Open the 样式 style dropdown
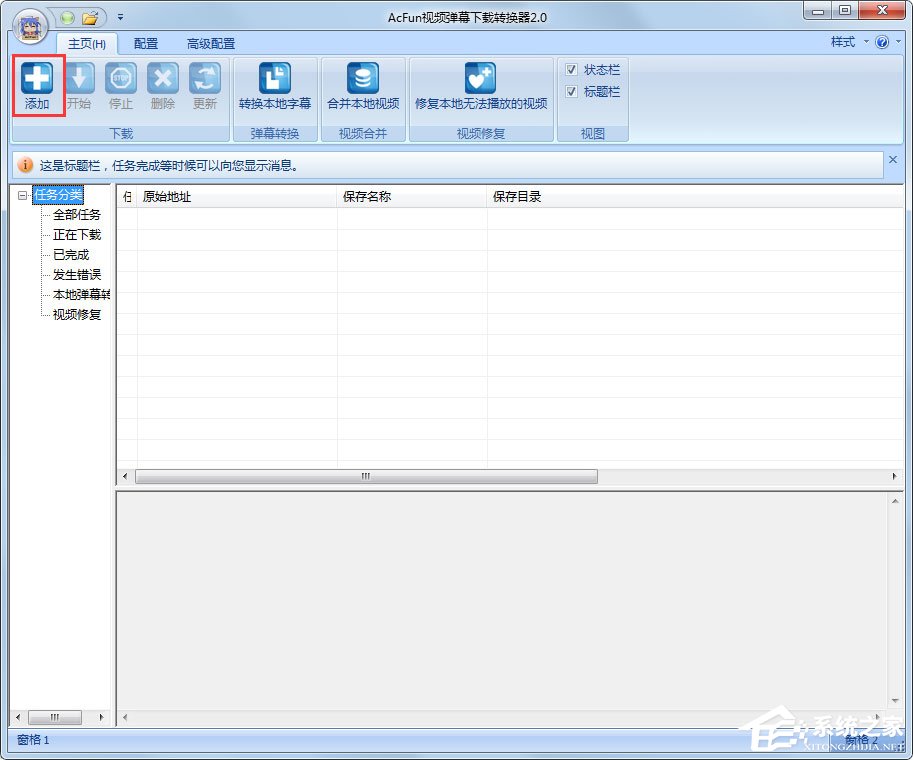 pyautogui.click(x=849, y=42)
